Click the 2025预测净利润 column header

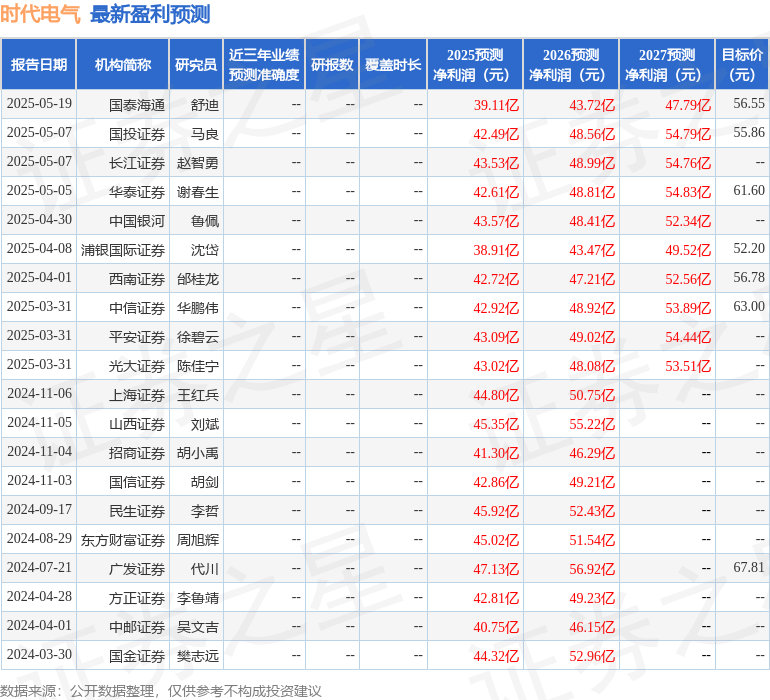click(x=475, y=65)
